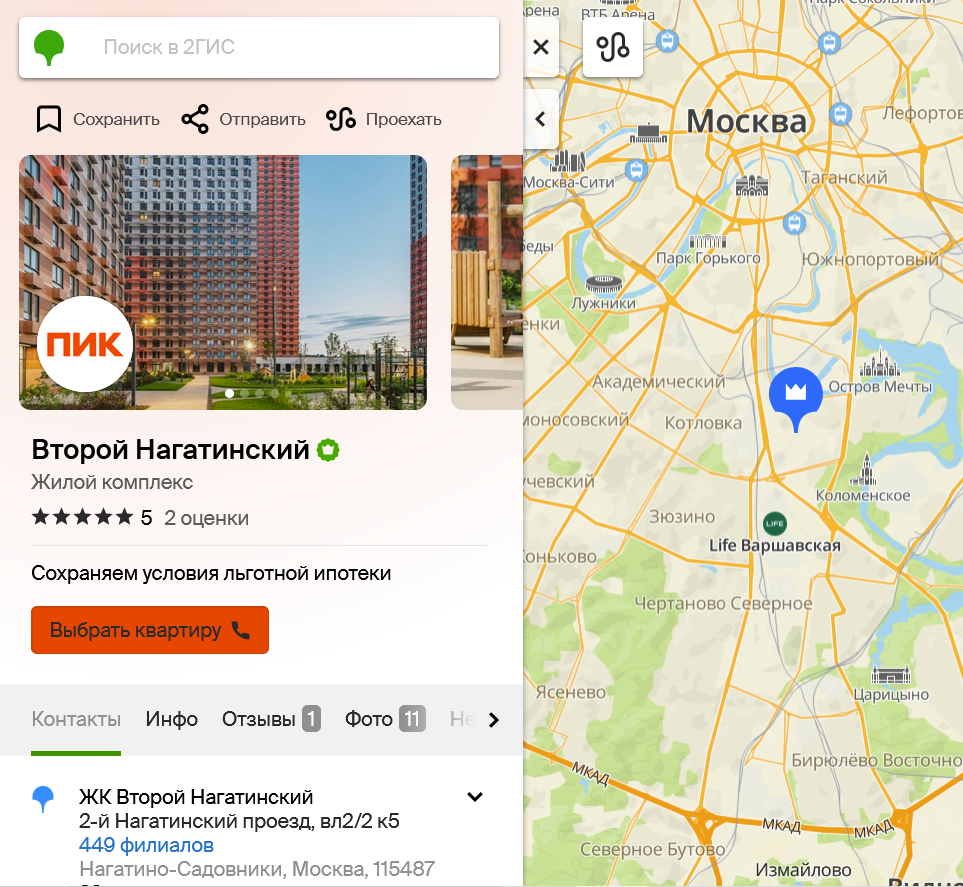963x887 pixels.
Task: Open the route planner button on the map
Action: tap(613, 47)
